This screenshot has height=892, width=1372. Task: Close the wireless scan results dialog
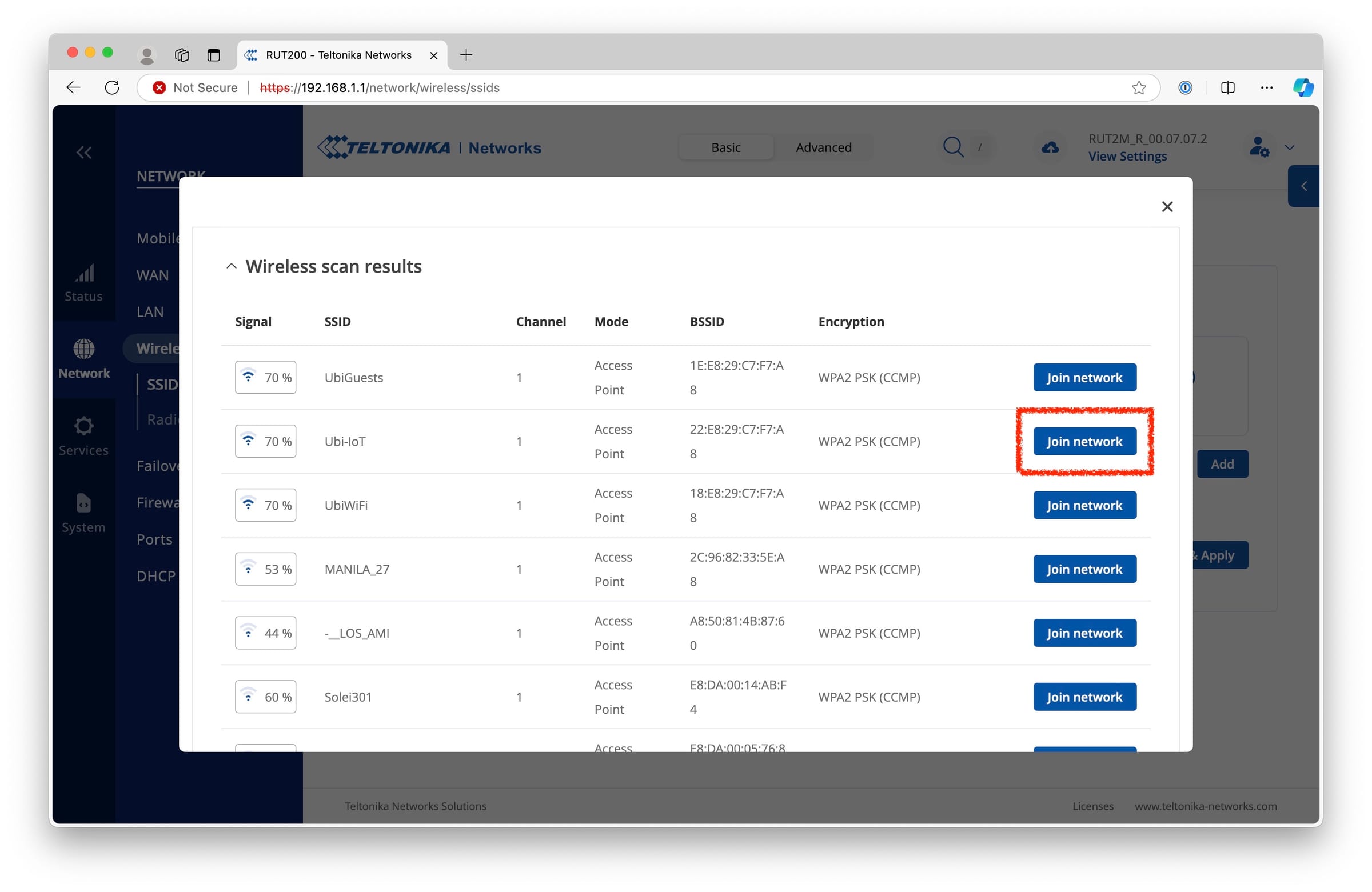coord(1167,206)
